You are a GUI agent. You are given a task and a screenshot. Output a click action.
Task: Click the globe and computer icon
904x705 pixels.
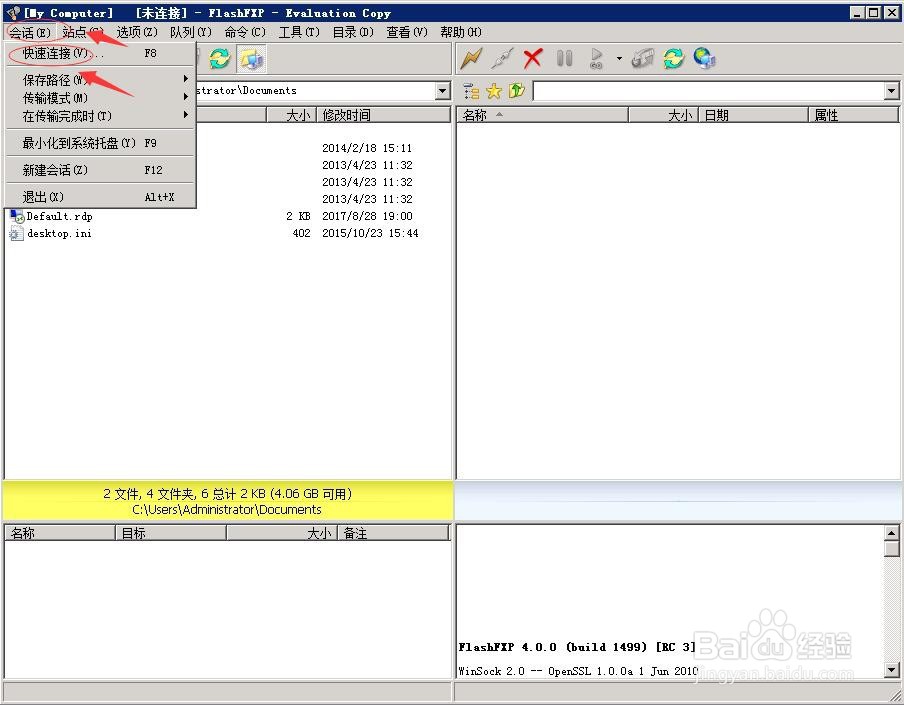[705, 58]
